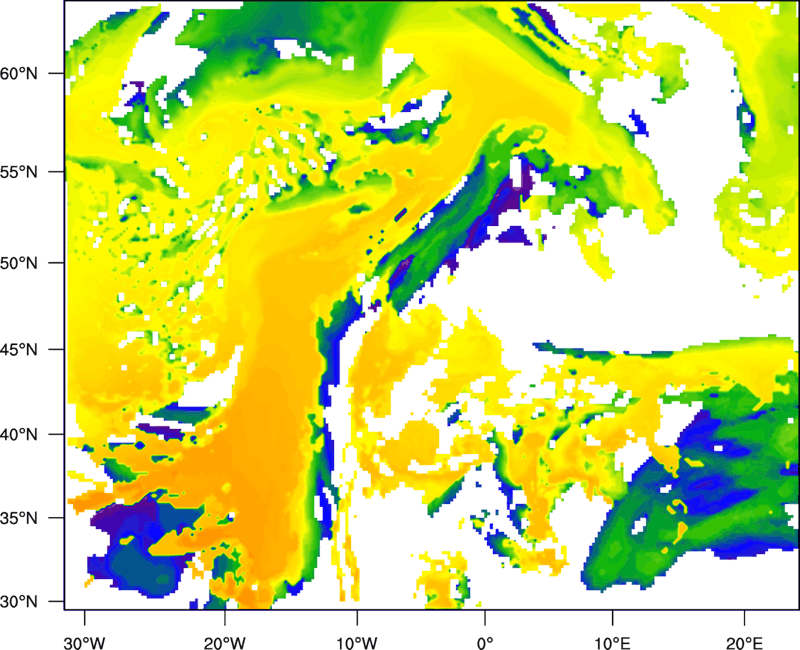Viewport: 800px width, 650px height.
Task: Click the 20°W longitude label
Action: pyautogui.click(x=224, y=643)
